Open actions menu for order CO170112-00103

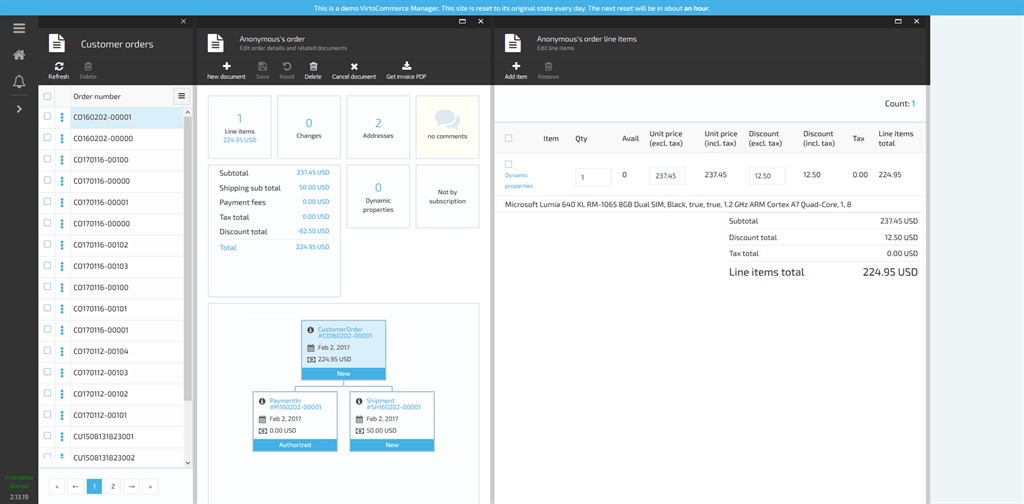click(62, 373)
